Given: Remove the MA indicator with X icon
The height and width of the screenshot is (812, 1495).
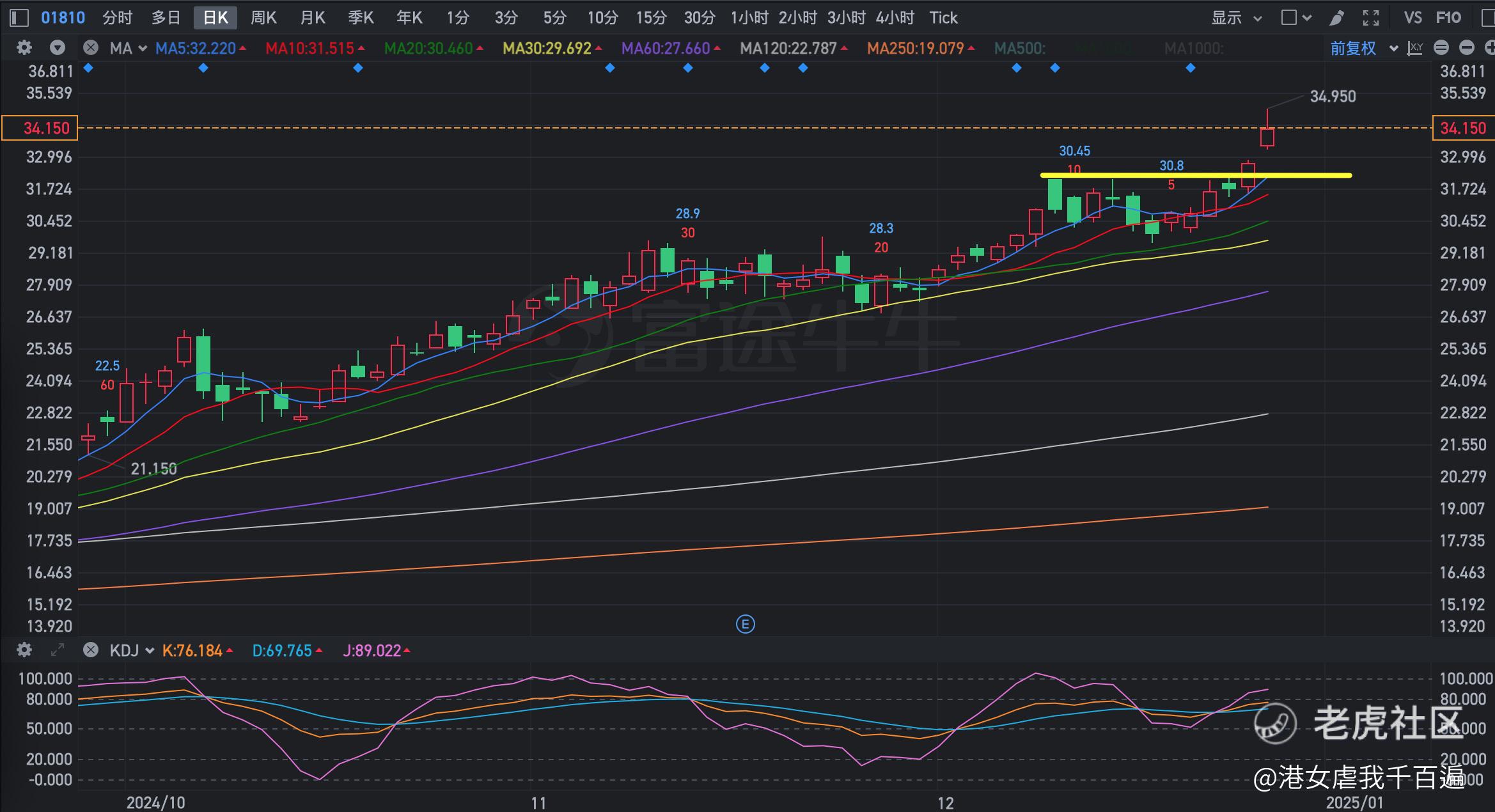Looking at the screenshot, I should click(x=91, y=48).
